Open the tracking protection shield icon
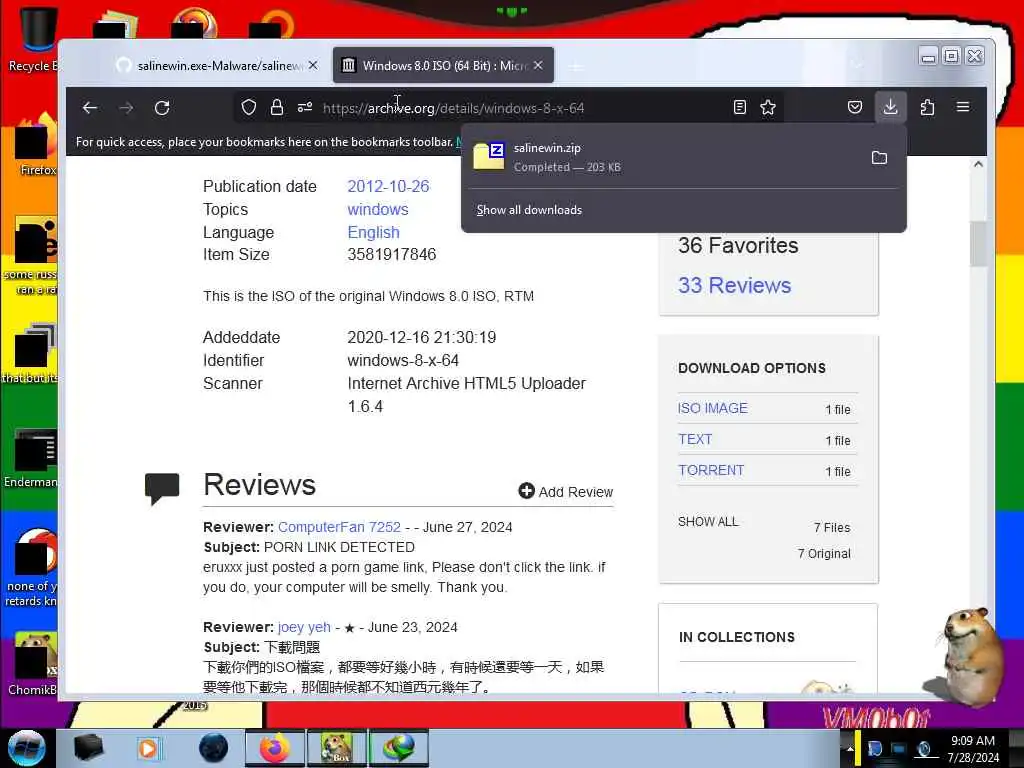 (249, 108)
